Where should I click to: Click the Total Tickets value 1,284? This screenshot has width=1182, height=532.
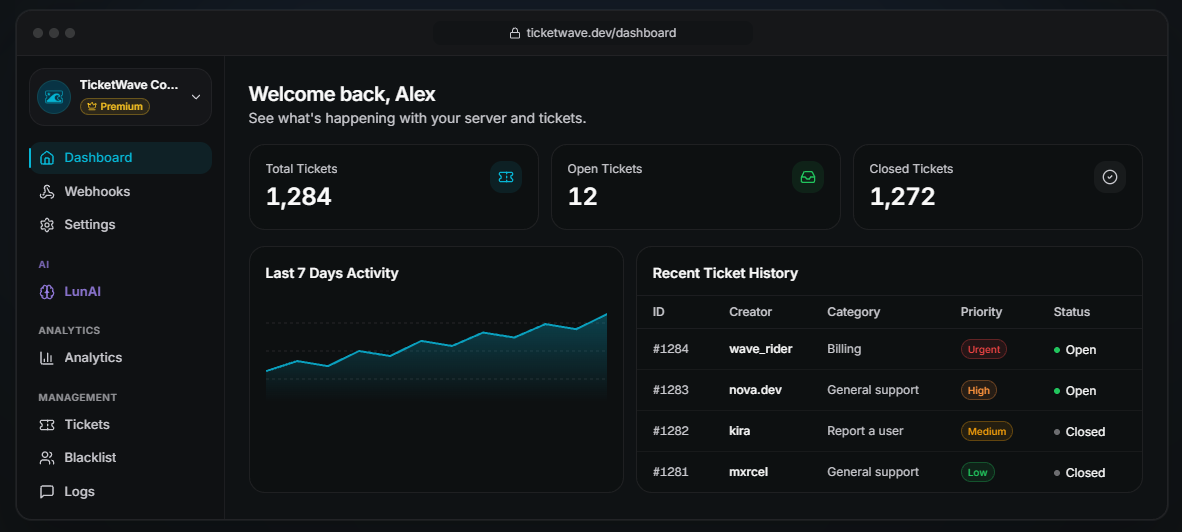tap(299, 197)
